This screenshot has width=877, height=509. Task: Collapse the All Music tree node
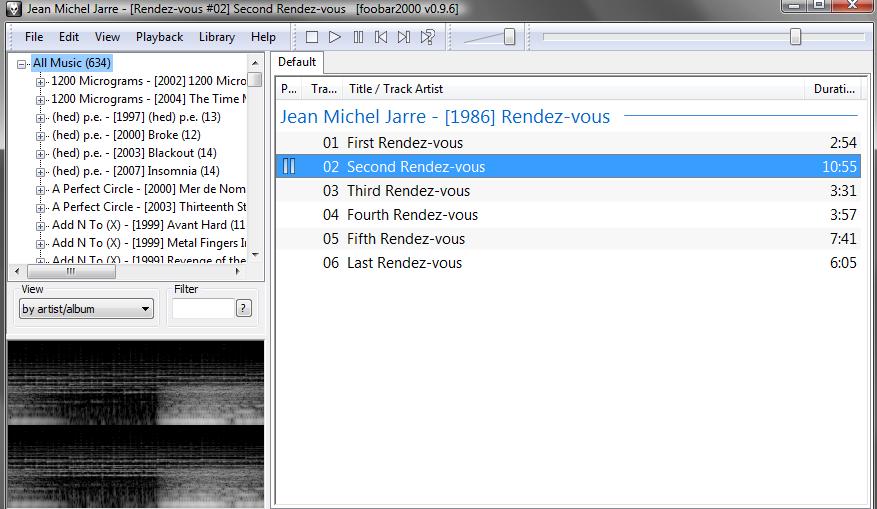(x=21, y=64)
